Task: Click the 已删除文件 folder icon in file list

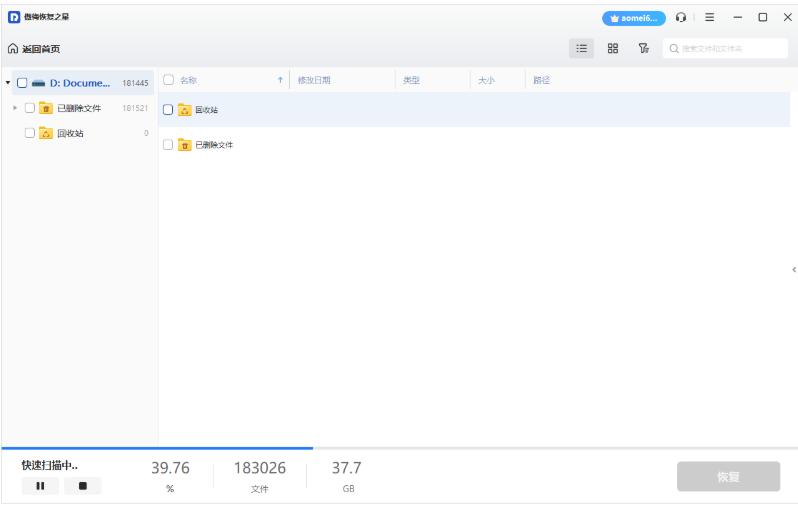Action: (185, 145)
